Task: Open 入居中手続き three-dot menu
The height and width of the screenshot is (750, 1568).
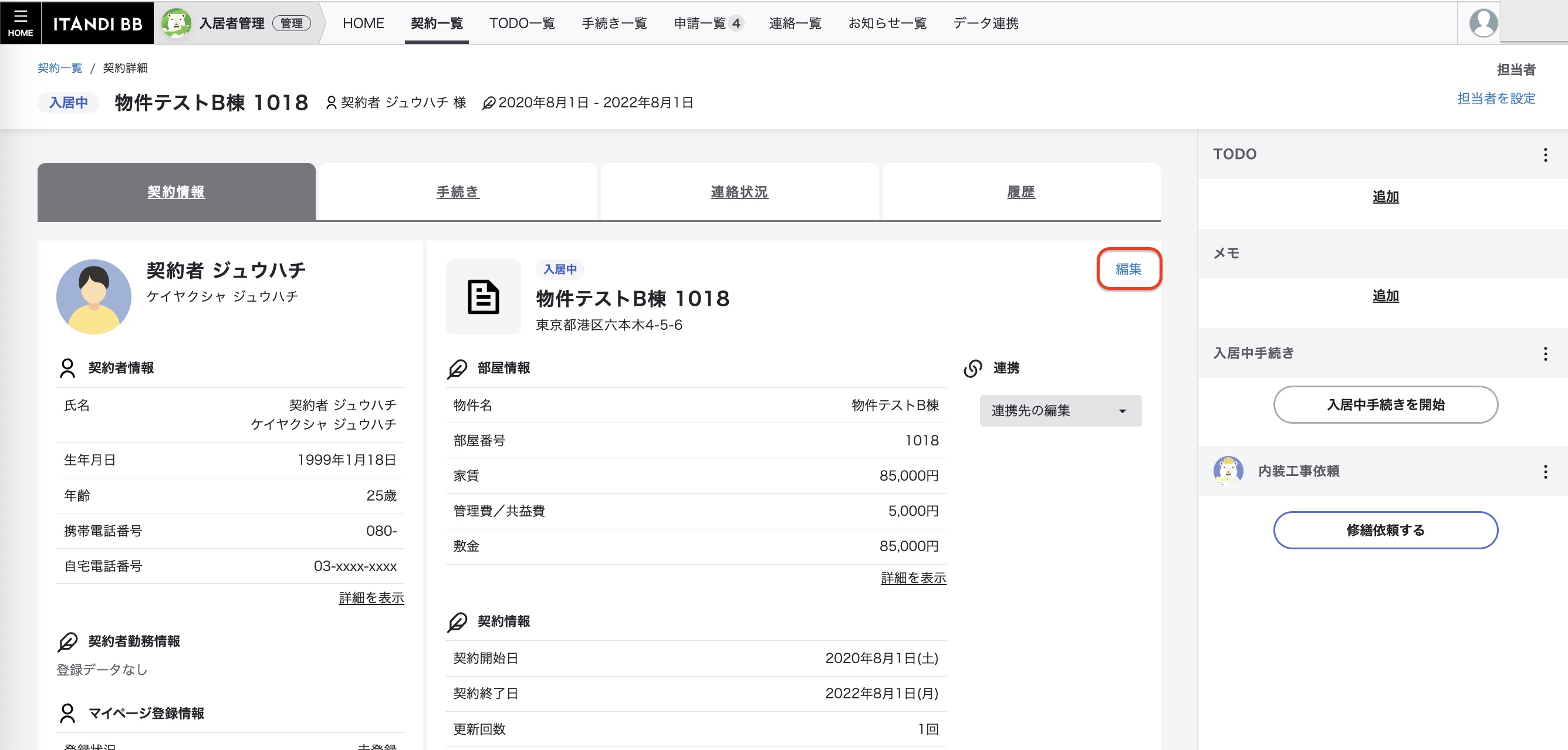Action: coord(1545,354)
